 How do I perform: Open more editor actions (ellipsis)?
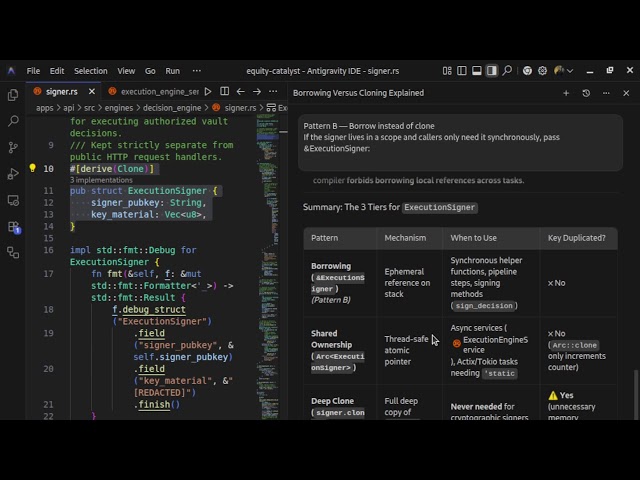click(x=273, y=91)
